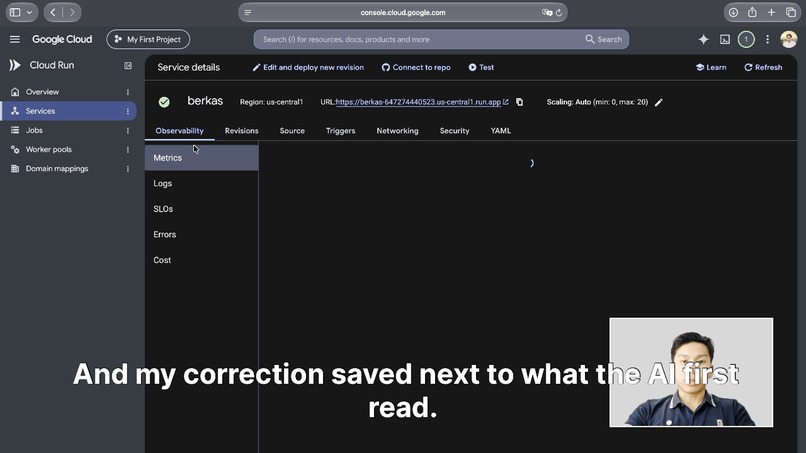Open more options for Jobs
Image resolution: width=806 pixels, height=453 pixels.
[128, 131]
